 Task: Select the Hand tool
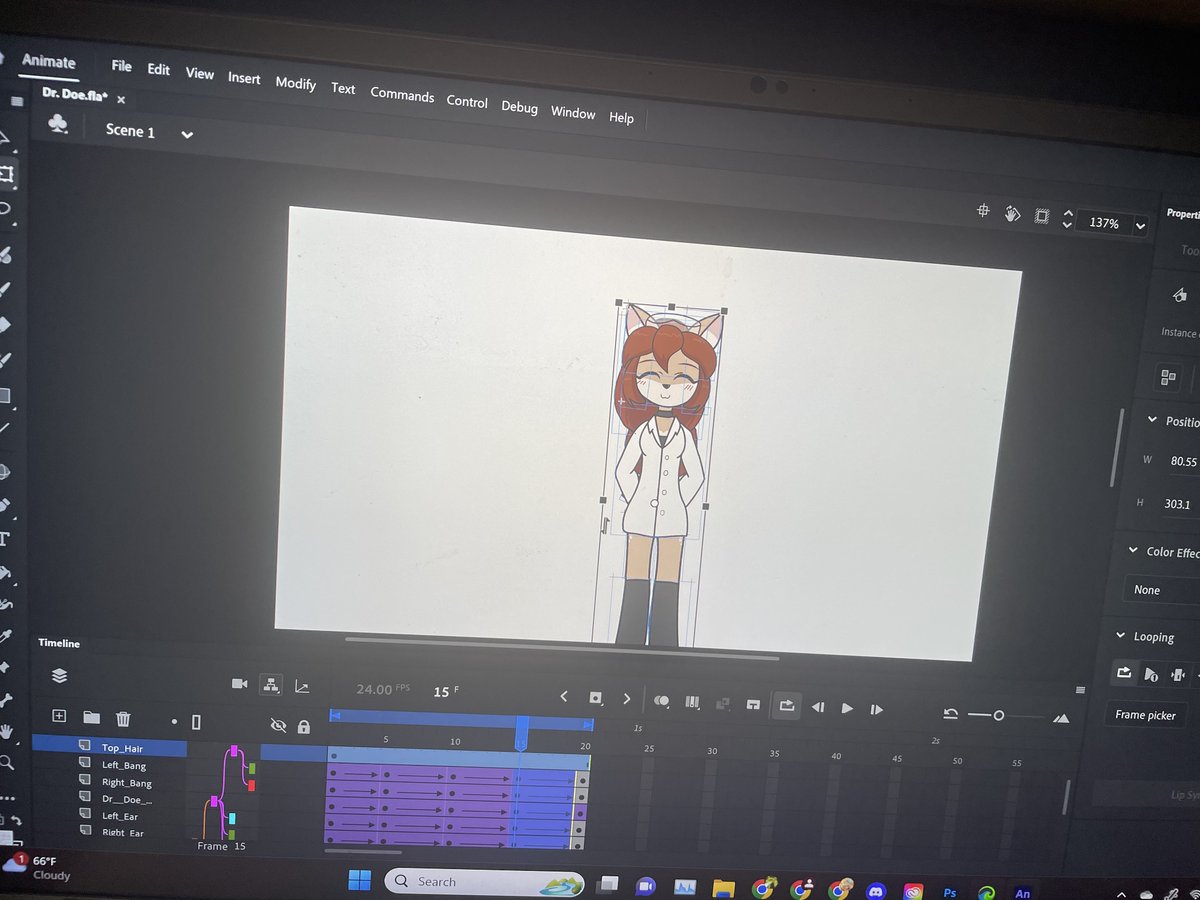click(x=7, y=732)
